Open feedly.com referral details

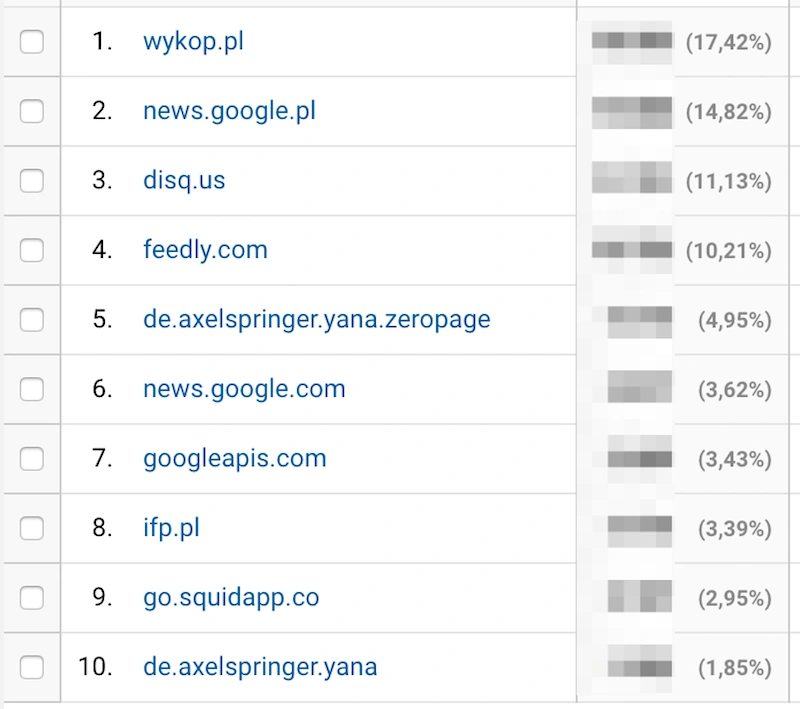[x=206, y=250]
